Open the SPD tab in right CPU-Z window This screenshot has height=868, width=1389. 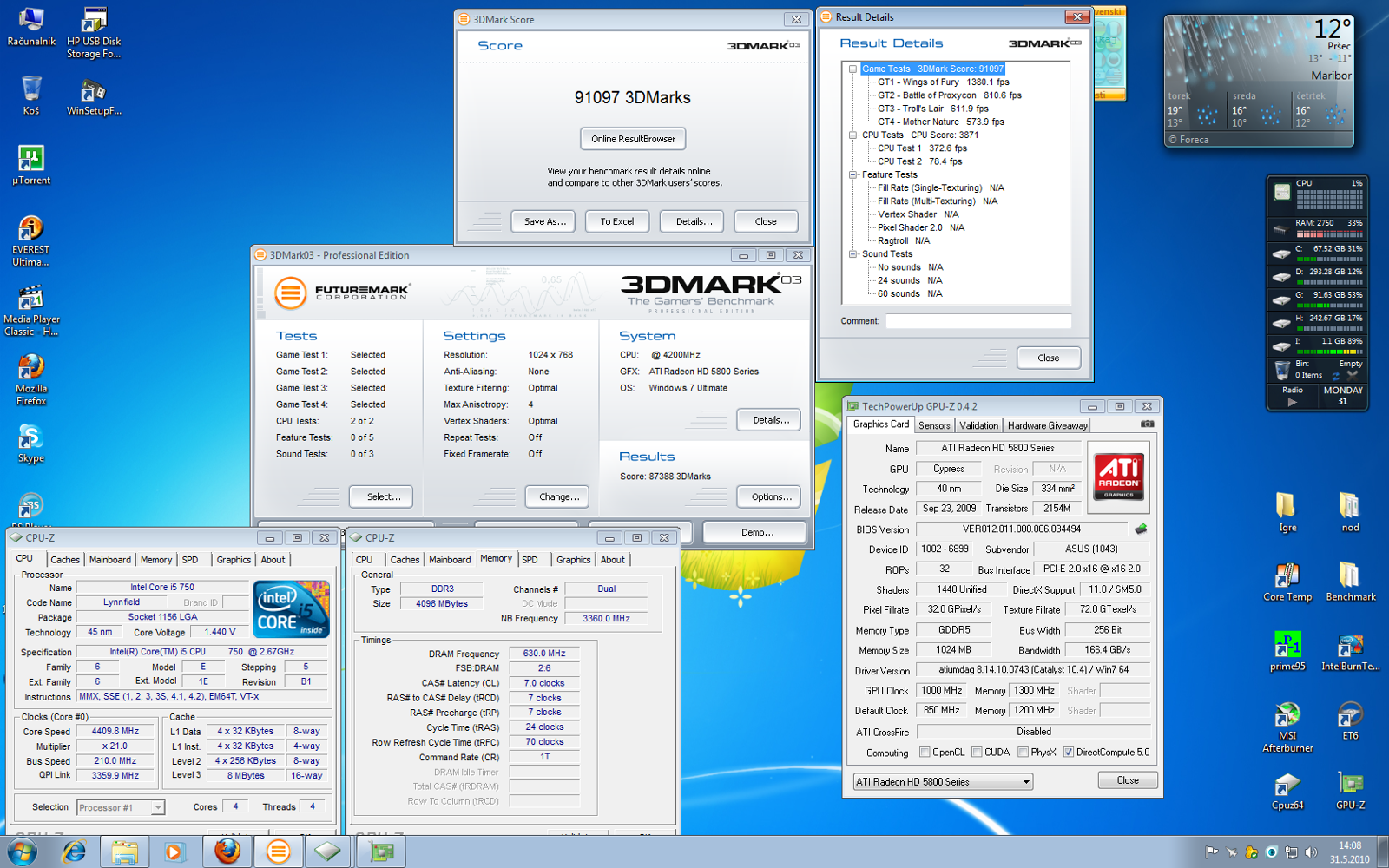[x=530, y=560]
